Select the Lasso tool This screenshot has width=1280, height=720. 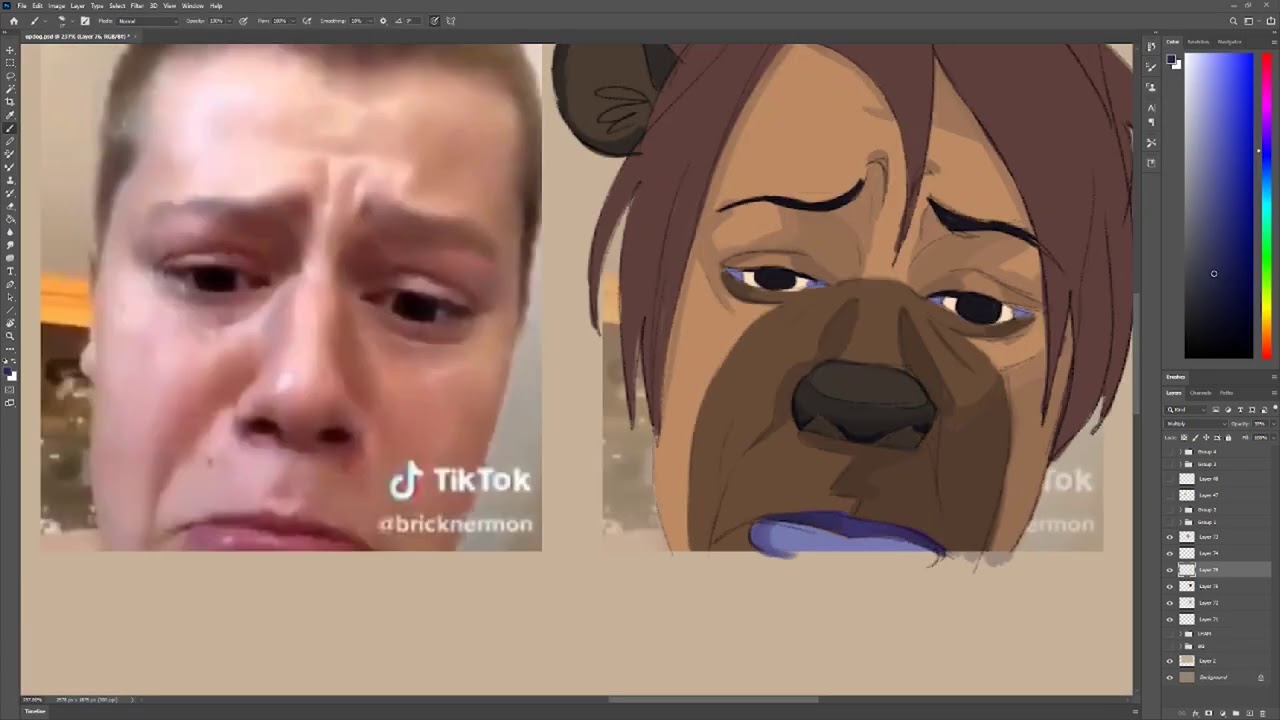(10, 76)
